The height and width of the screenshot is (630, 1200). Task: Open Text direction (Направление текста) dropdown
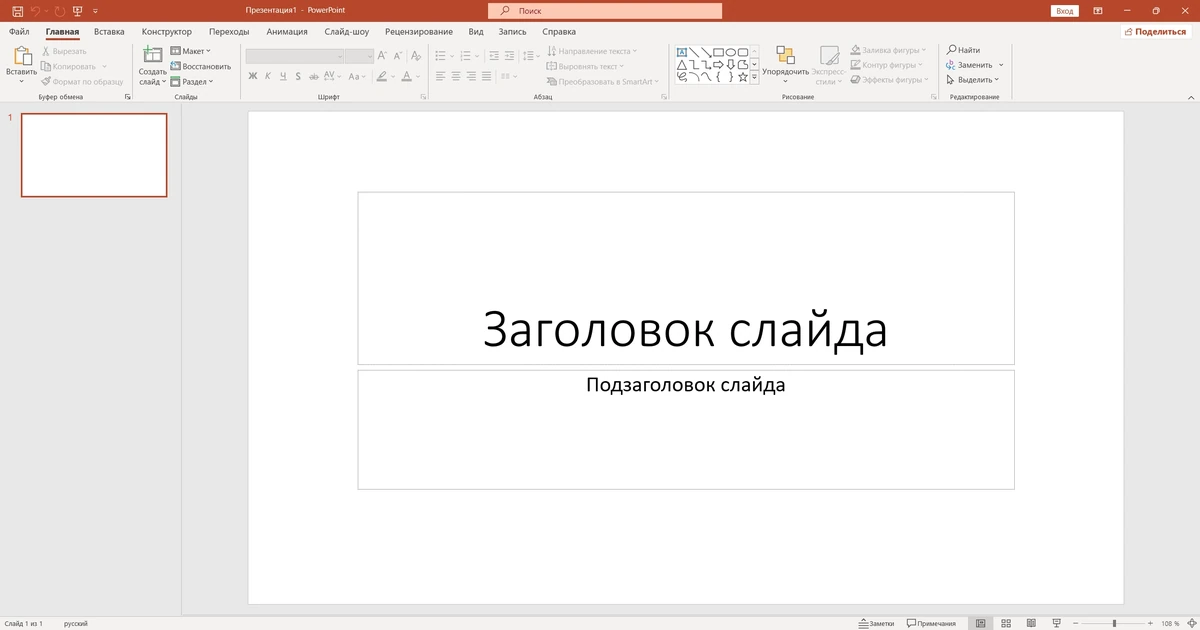[592, 50]
